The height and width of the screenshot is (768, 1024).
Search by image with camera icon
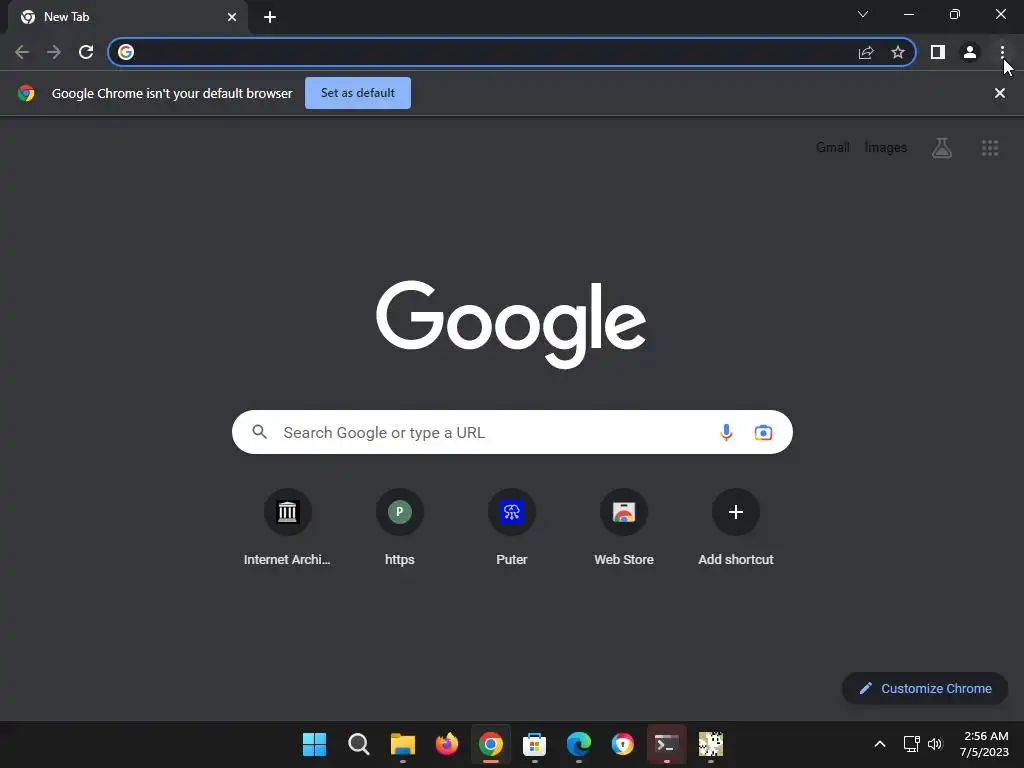[x=763, y=432]
